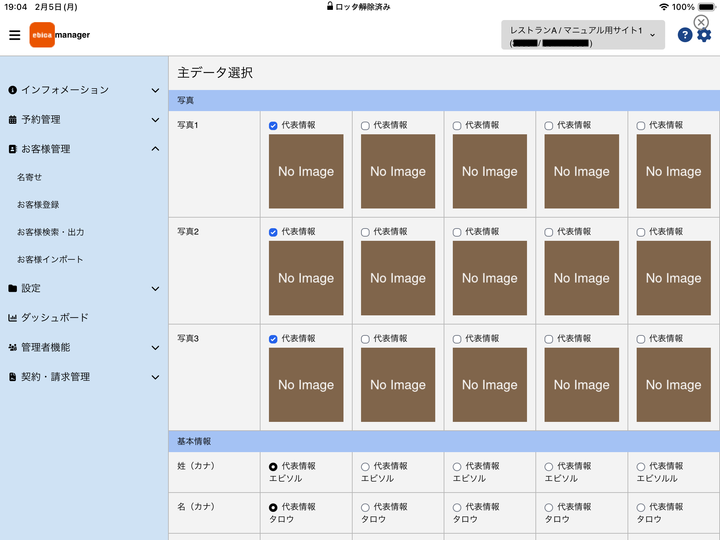
Task: Open 名寄せ submenu item
Action: tap(29, 177)
